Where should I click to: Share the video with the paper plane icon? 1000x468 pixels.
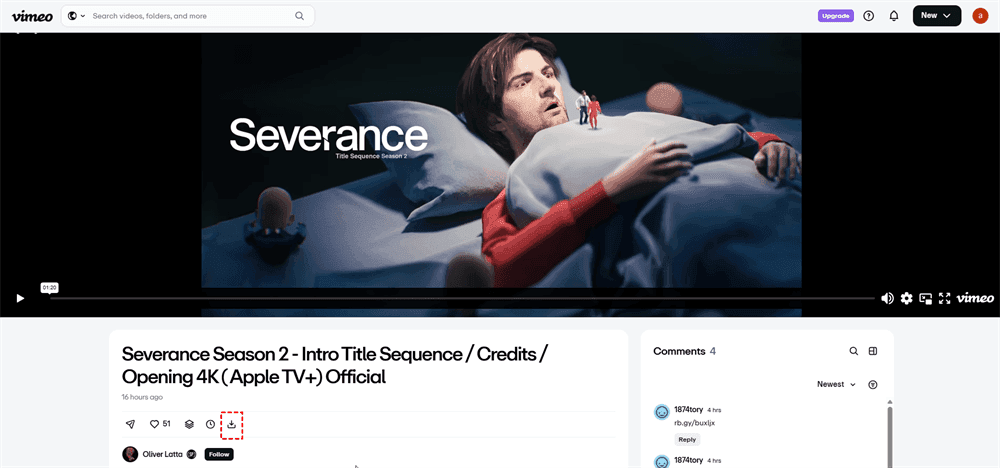click(x=130, y=424)
